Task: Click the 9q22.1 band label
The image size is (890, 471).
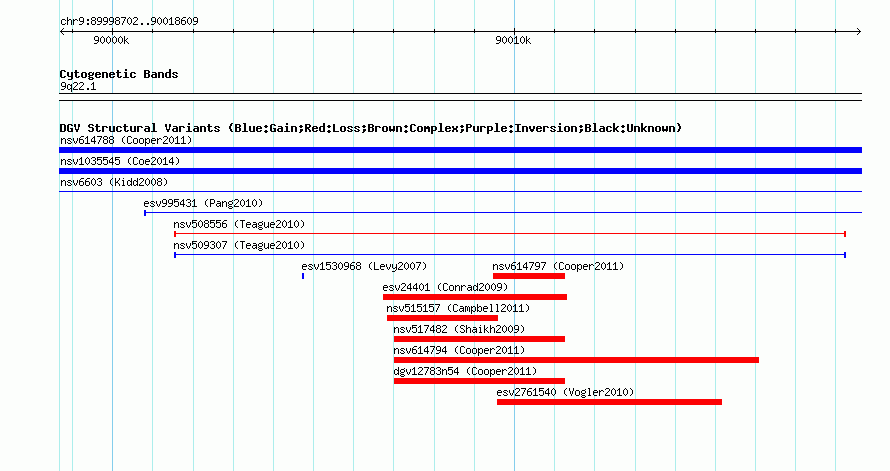Action: pos(78,86)
